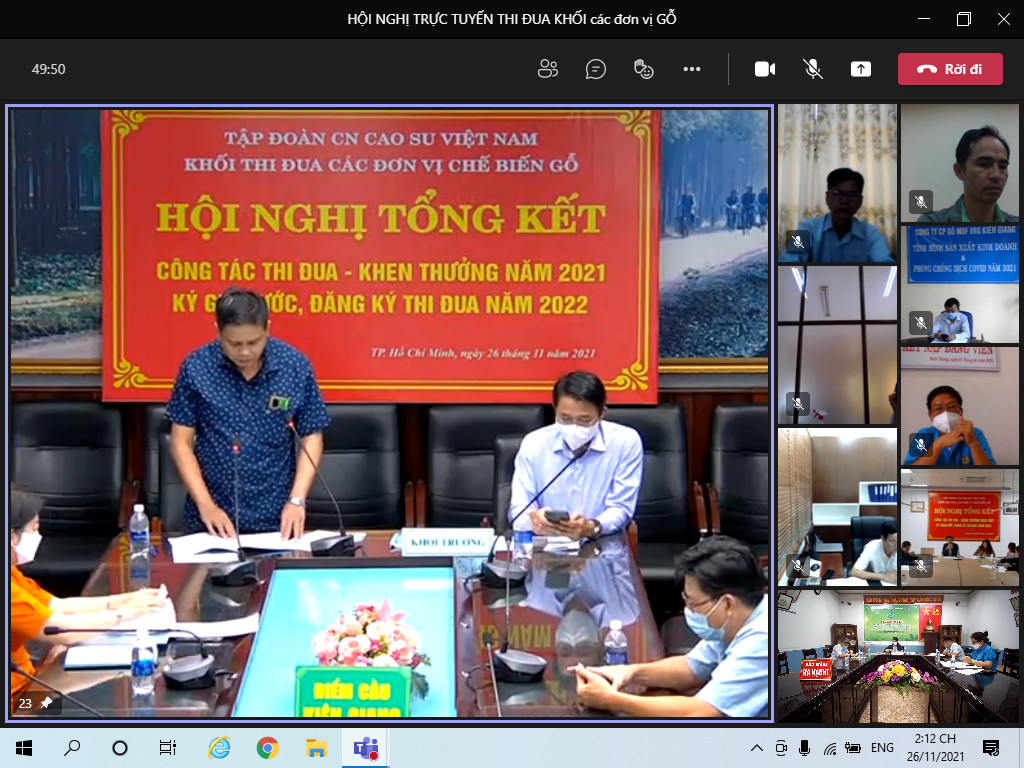
Task: Open the clock showing 2:12 CH
Action: click(x=935, y=748)
